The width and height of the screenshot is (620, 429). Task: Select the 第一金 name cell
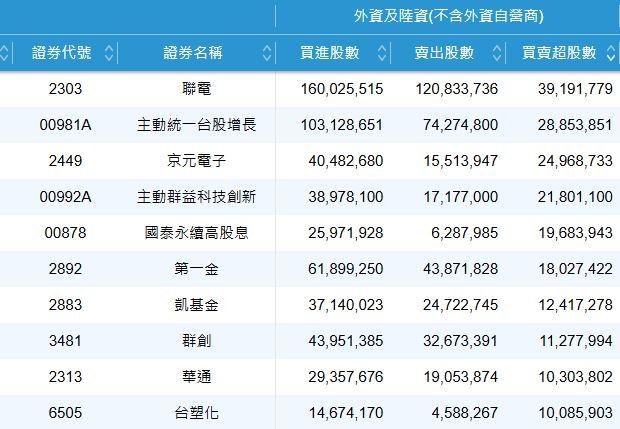pyautogui.click(x=197, y=269)
